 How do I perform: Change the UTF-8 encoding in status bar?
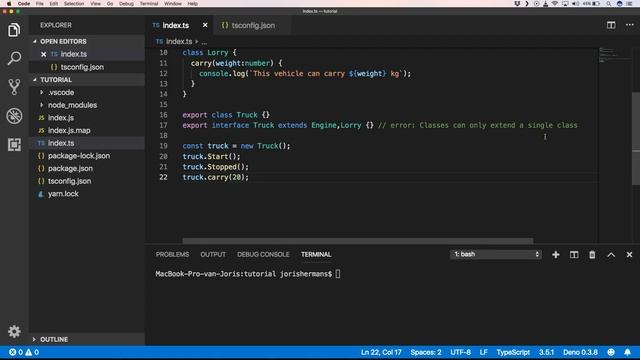[460, 352]
